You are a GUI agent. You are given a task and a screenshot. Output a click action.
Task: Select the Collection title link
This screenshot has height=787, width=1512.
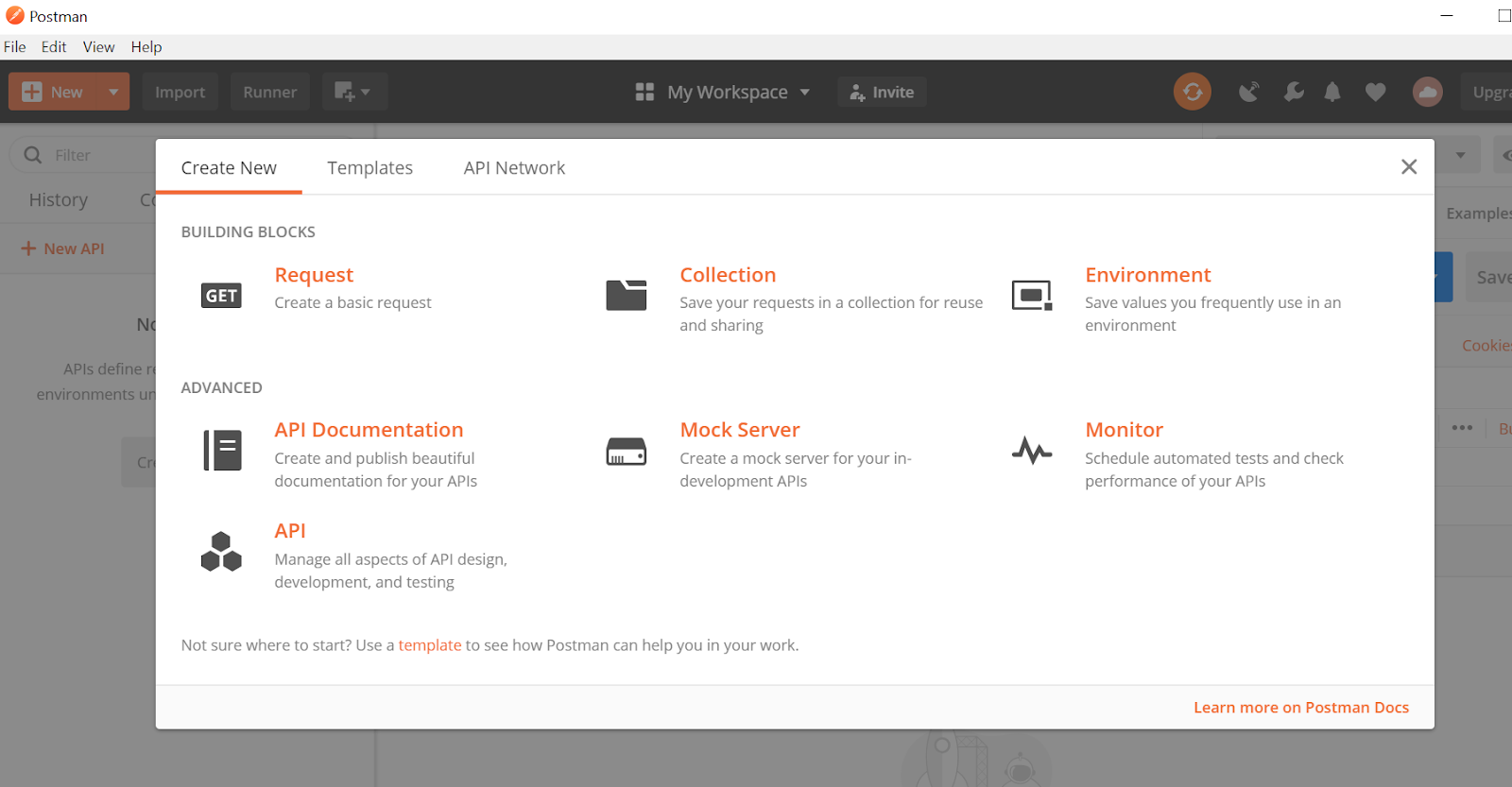(x=728, y=275)
